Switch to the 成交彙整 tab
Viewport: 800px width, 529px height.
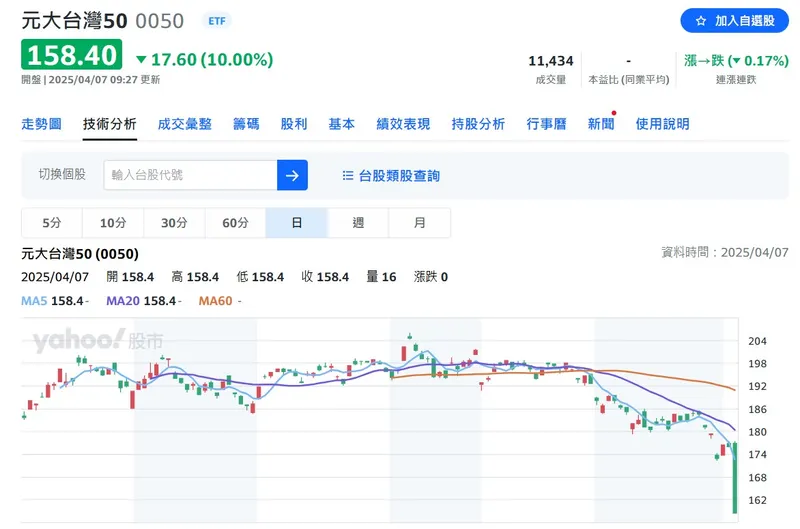(x=185, y=124)
